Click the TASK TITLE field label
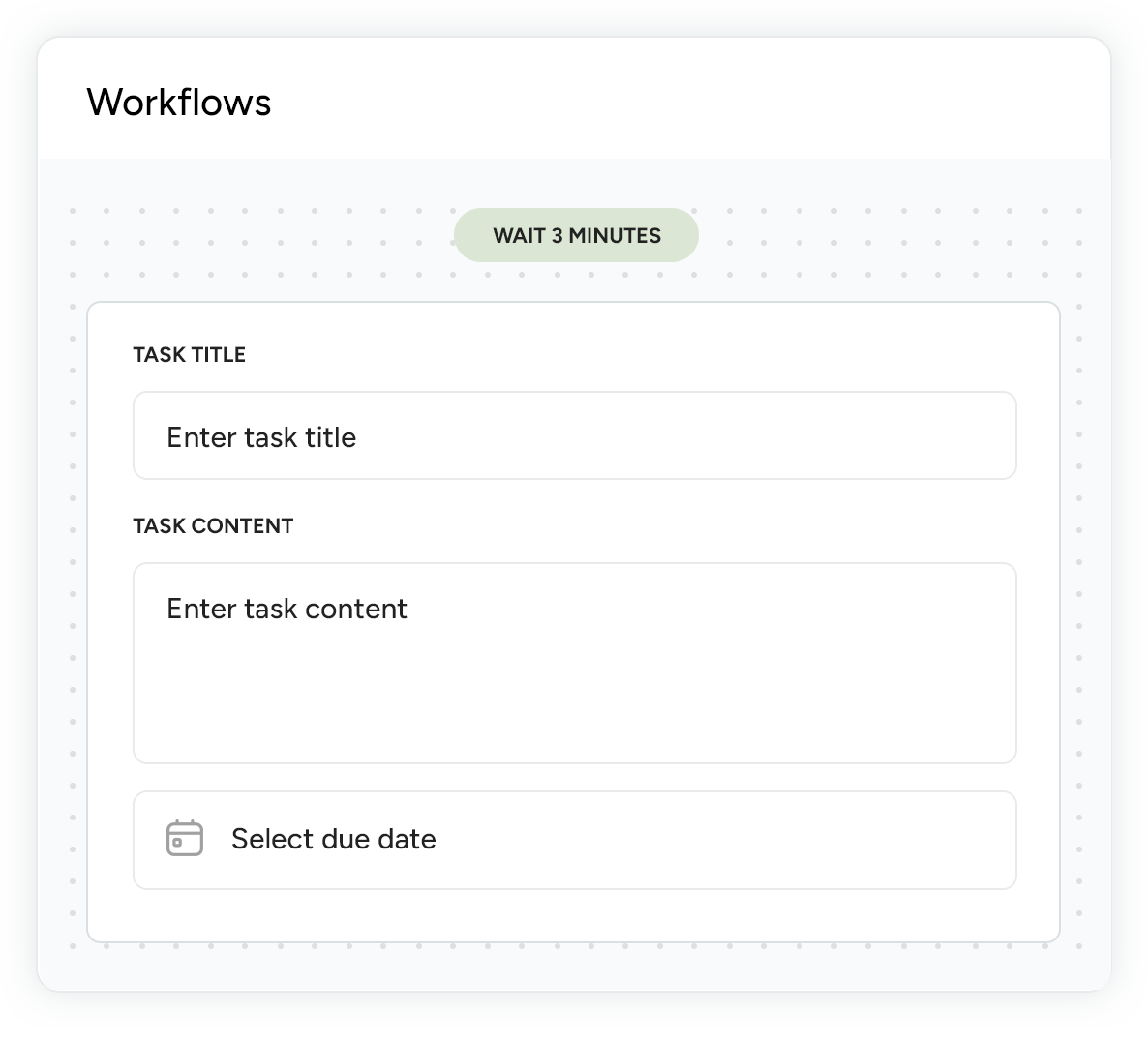This screenshot has width=1148, height=1042. pos(190,355)
